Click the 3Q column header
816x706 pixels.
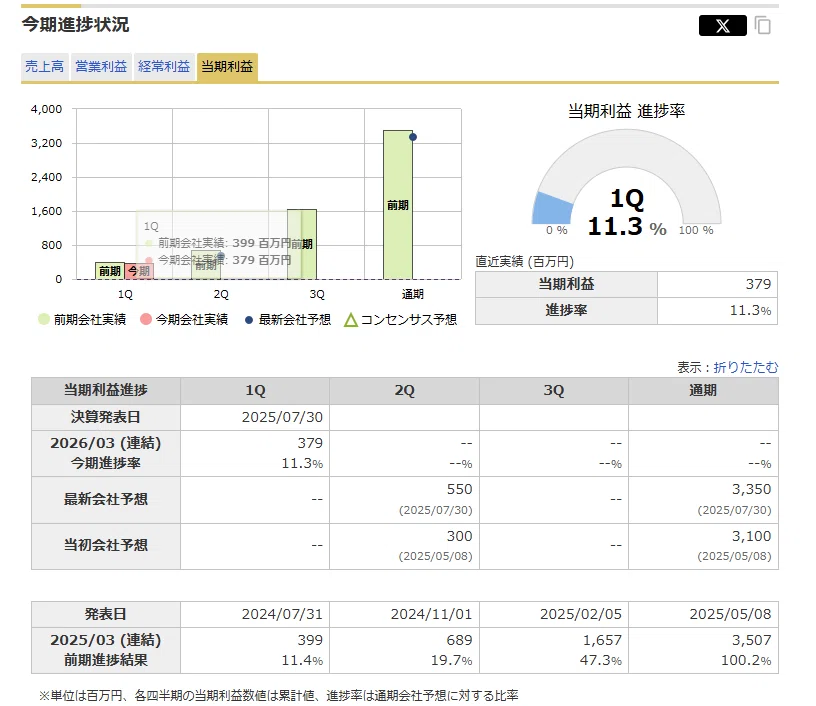click(x=554, y=391)
